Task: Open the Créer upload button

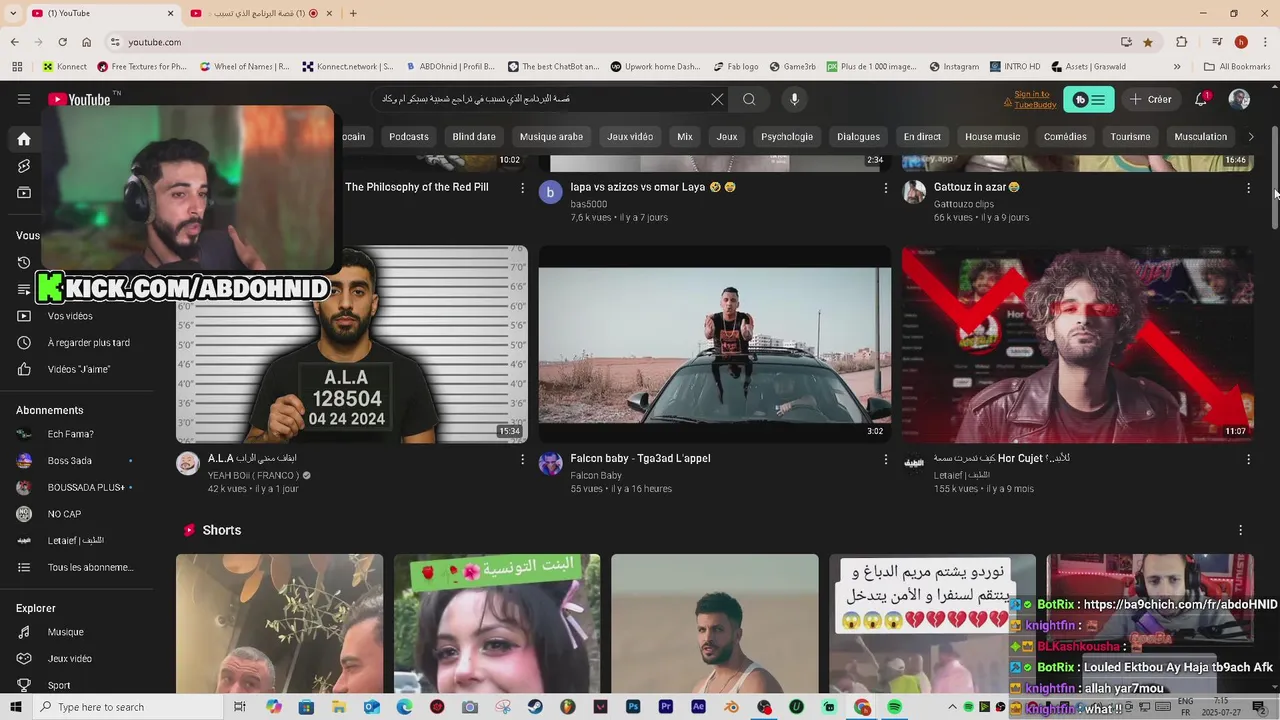Action: point(1150,99)
